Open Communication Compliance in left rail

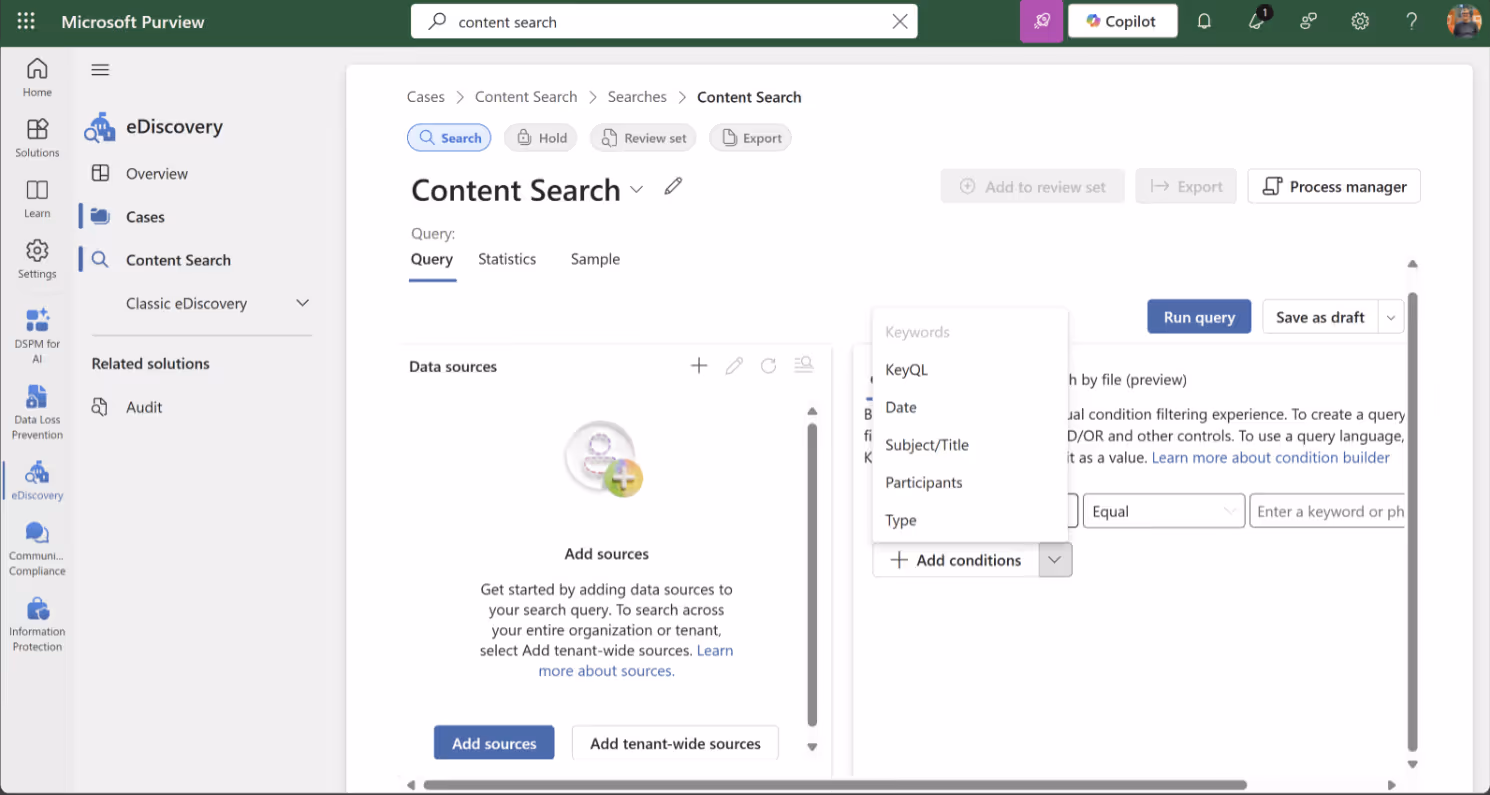(37, 548)
